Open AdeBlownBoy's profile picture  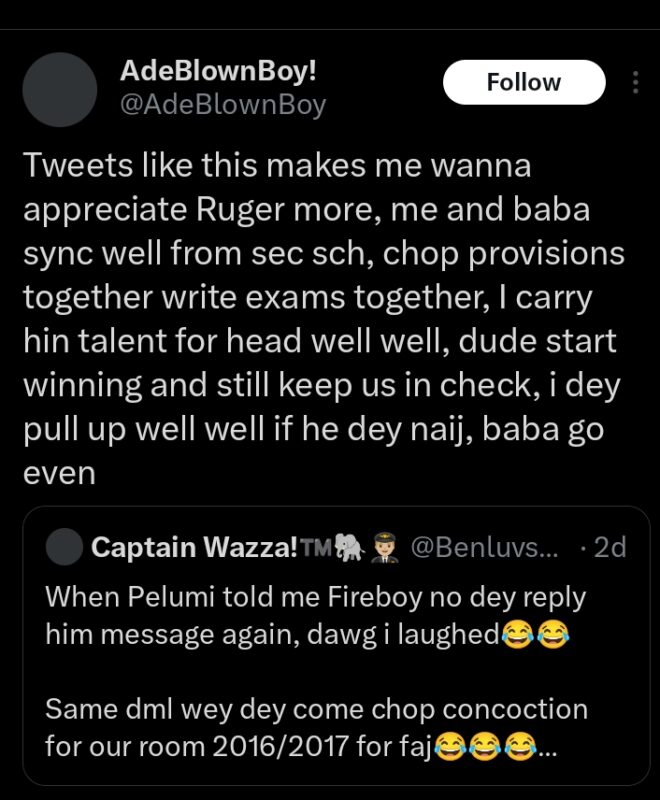point(59,90)
